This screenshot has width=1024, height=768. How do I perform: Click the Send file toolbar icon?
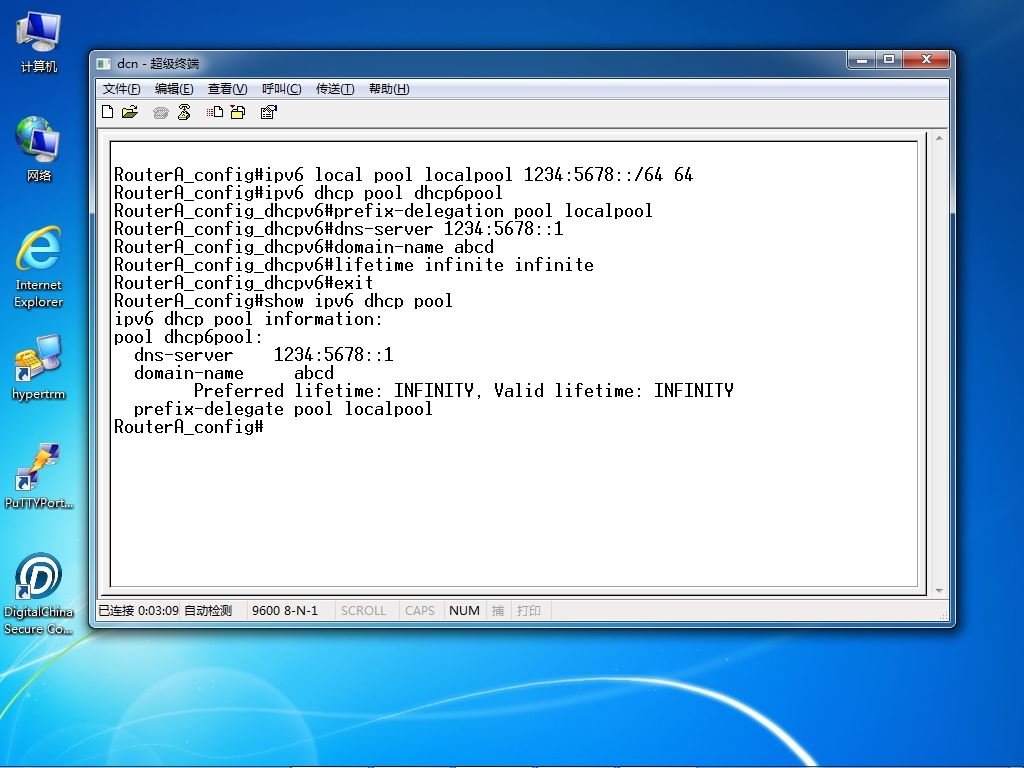click(215, 112)
